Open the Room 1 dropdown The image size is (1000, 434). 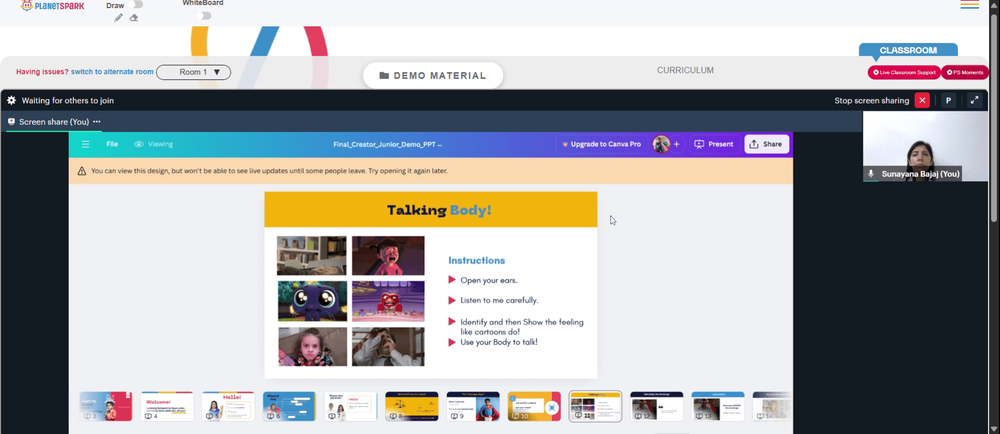click(193, 72)
